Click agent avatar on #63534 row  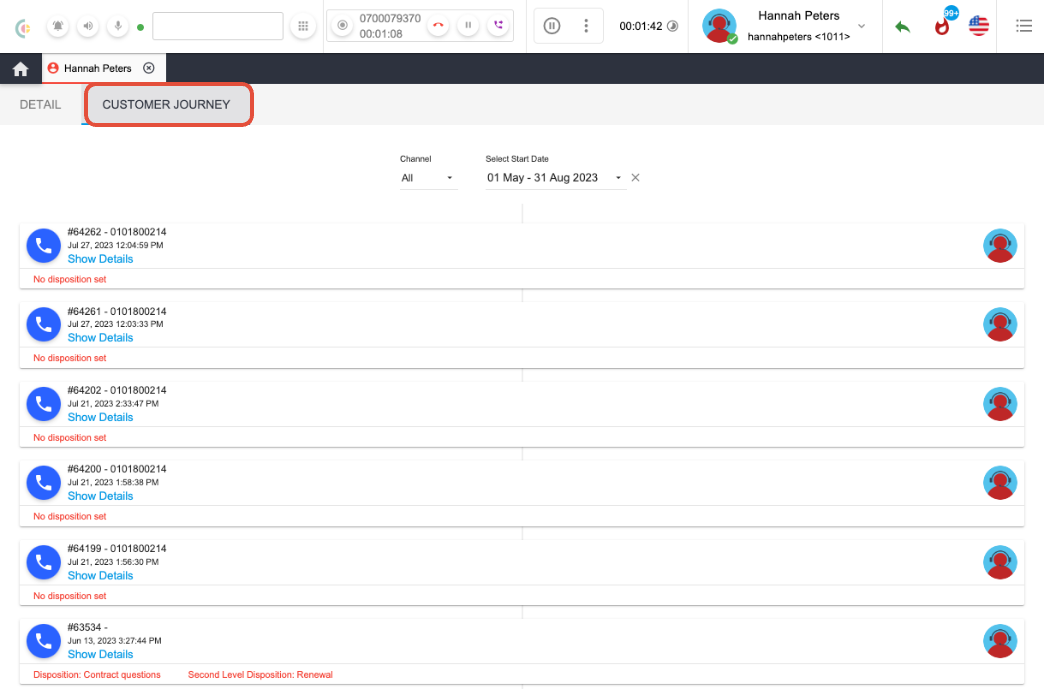coord(1000,641)
